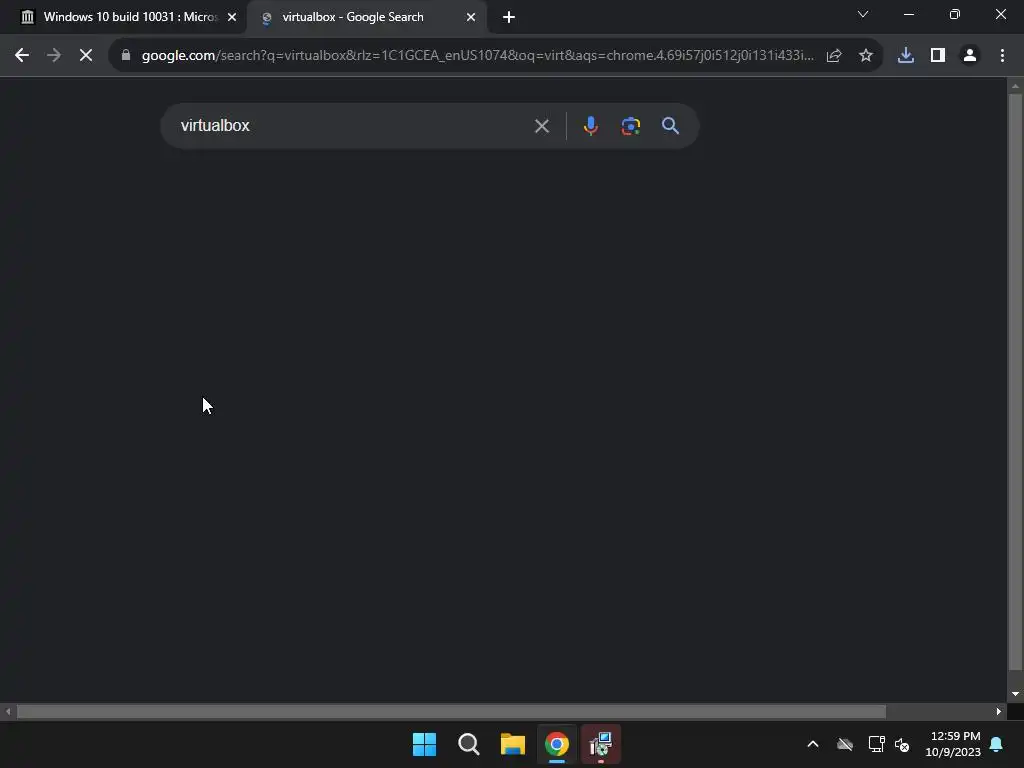Click the horizontal scrollbar thumb

[451, 711]
